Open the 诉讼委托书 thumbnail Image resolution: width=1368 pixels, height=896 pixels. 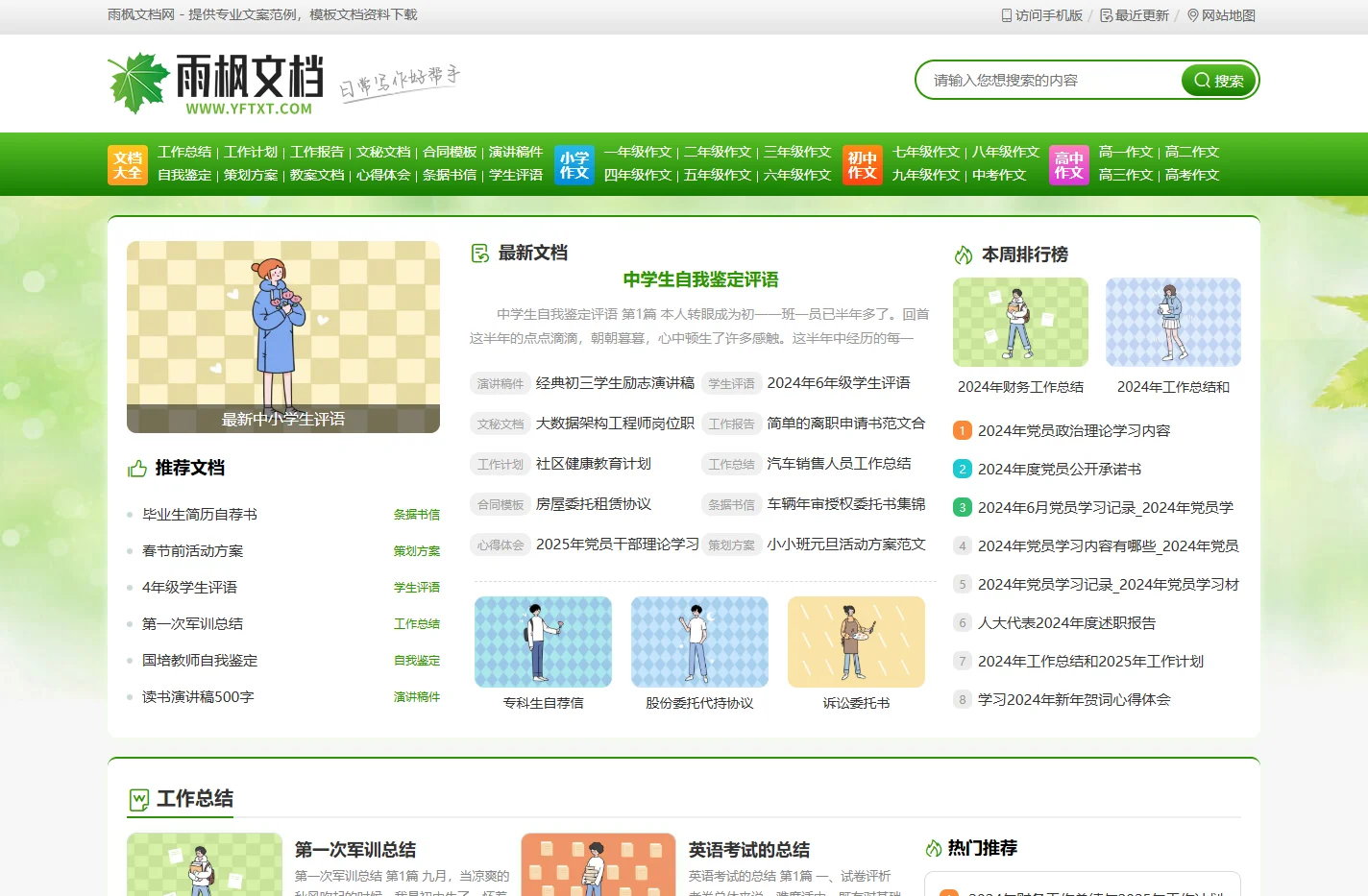856,642
